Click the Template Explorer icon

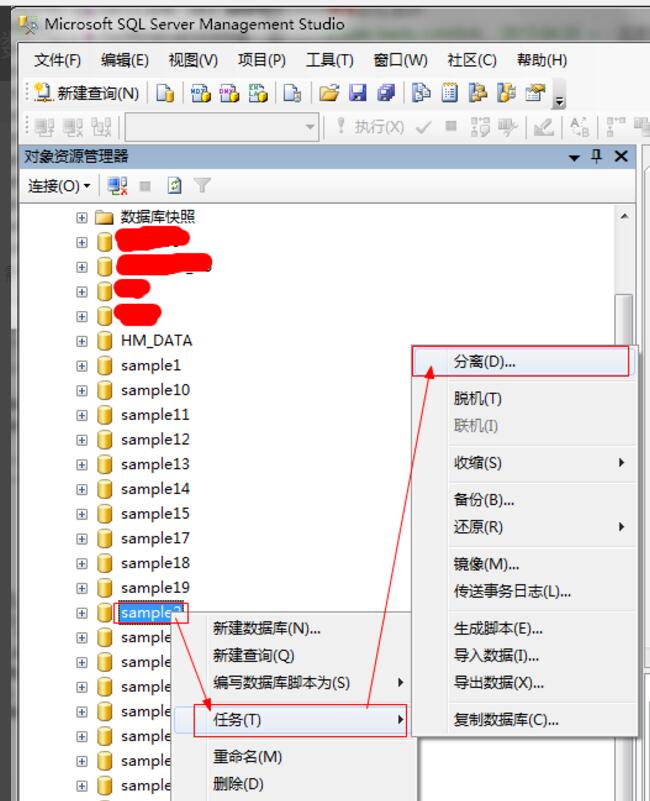pos(506,93)
